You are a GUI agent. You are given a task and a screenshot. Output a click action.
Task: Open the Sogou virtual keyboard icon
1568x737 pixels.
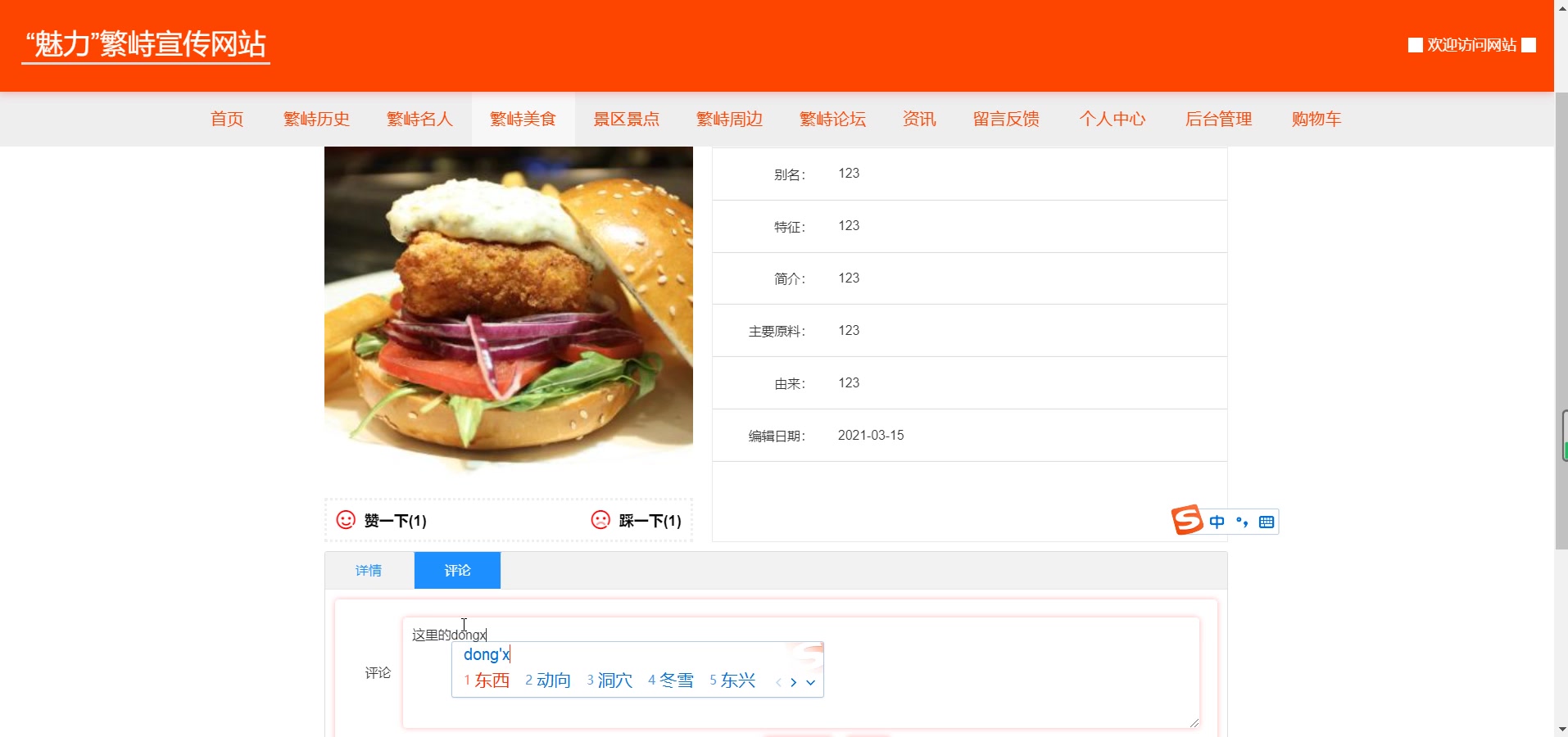click(1266, 522)
